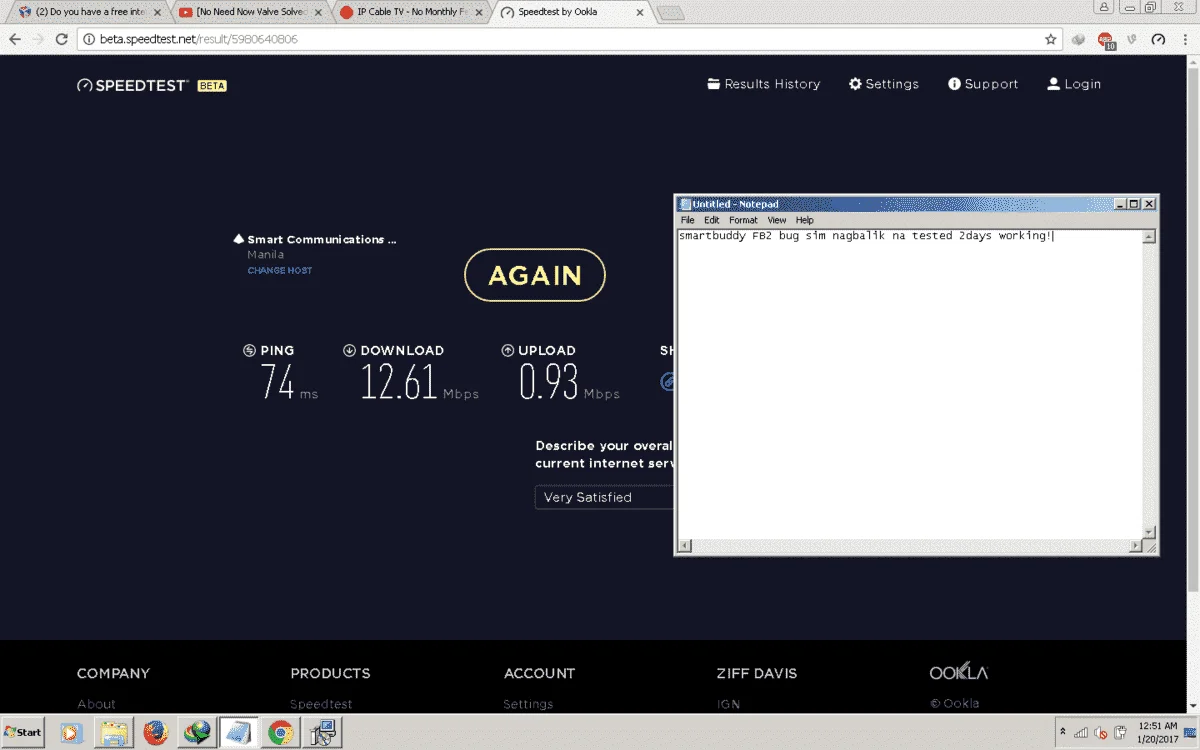
Task: Maximize the Notepad window
Action: click(1134, 204)
